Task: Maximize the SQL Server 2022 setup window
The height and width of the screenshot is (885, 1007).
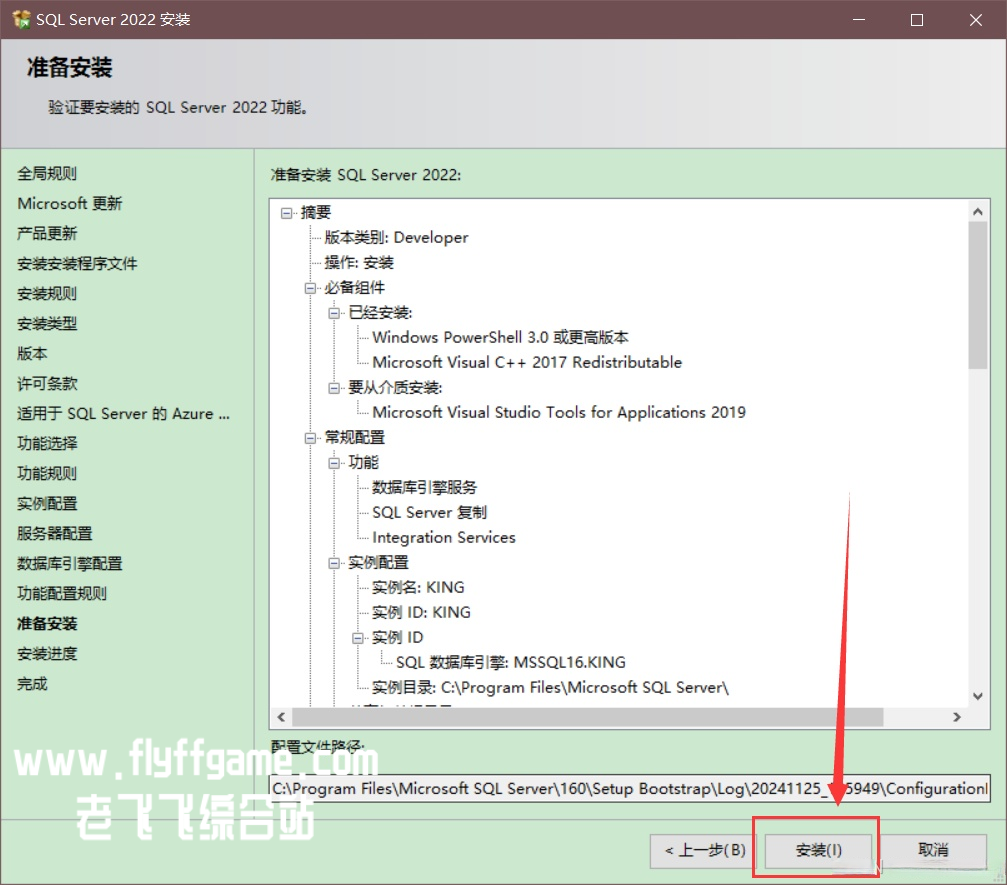Action: [917, 19]
